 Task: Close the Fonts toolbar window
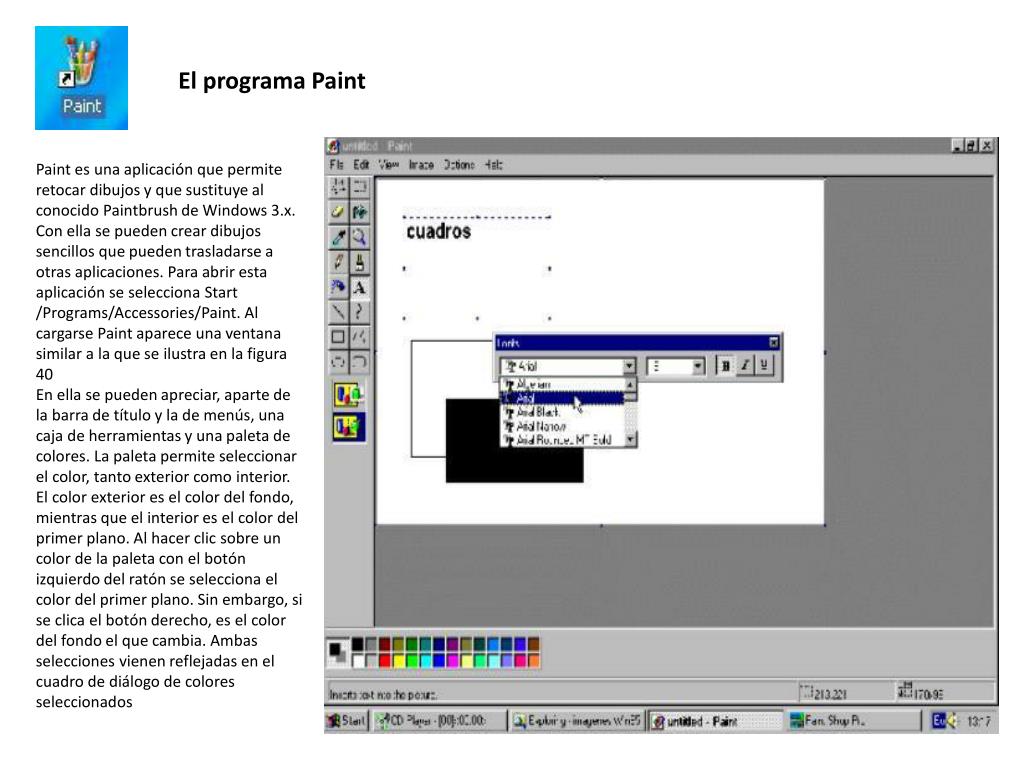(x=774, y=342)
